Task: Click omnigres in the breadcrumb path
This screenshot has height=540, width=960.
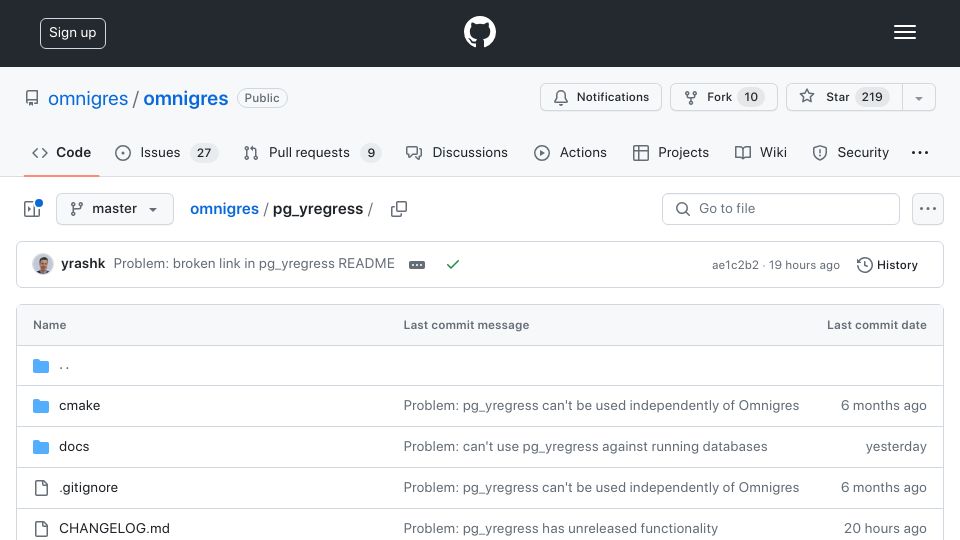Action: point(224,209)
